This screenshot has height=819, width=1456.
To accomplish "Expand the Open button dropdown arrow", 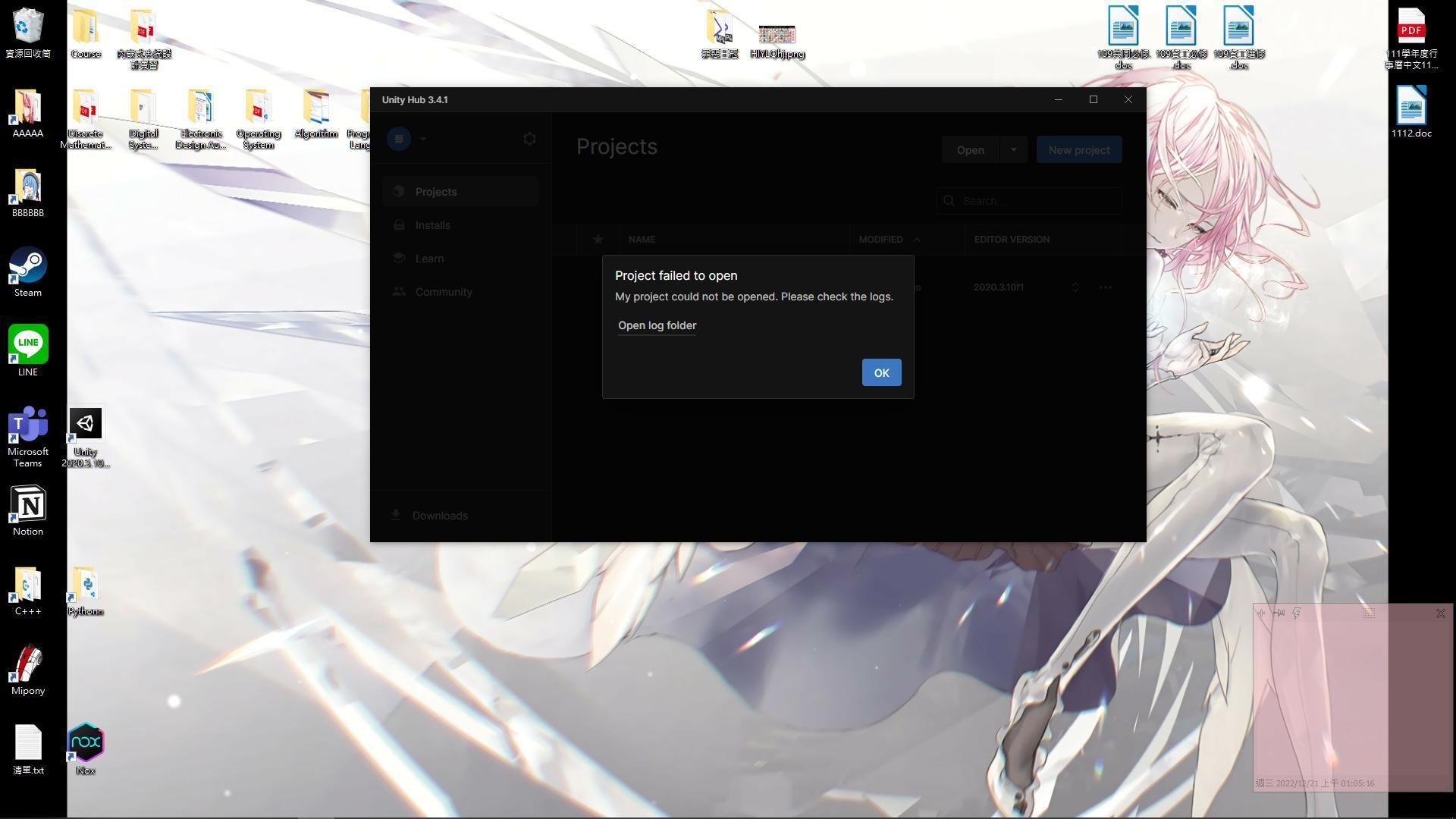I will (x=1013, y=150).
